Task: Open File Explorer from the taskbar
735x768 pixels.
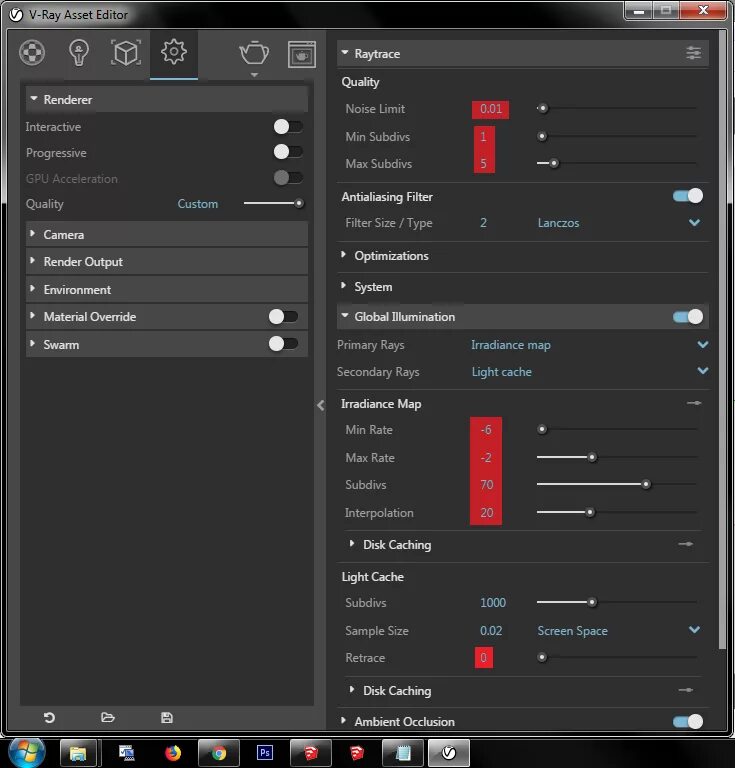Action: [78, 753]
